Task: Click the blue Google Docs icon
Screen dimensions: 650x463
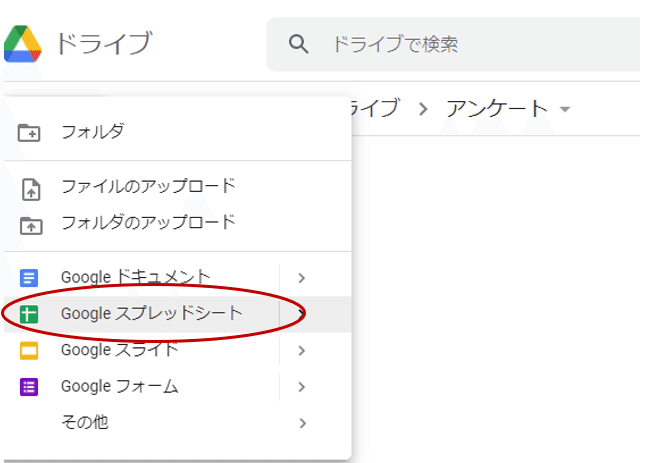Action: [x=29, y=278]
